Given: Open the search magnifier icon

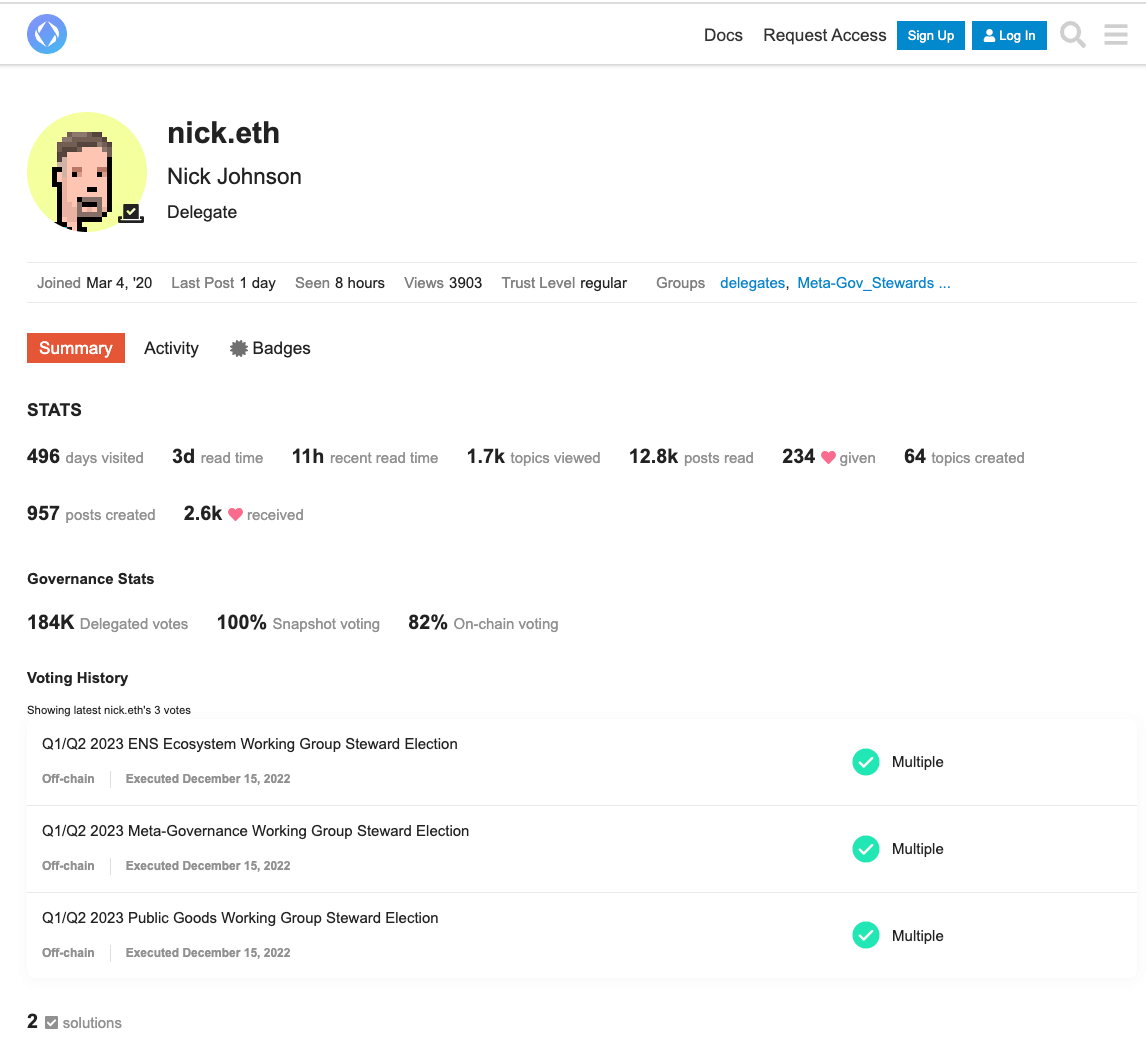Looking at the screenshot, I should point(1072,34).
